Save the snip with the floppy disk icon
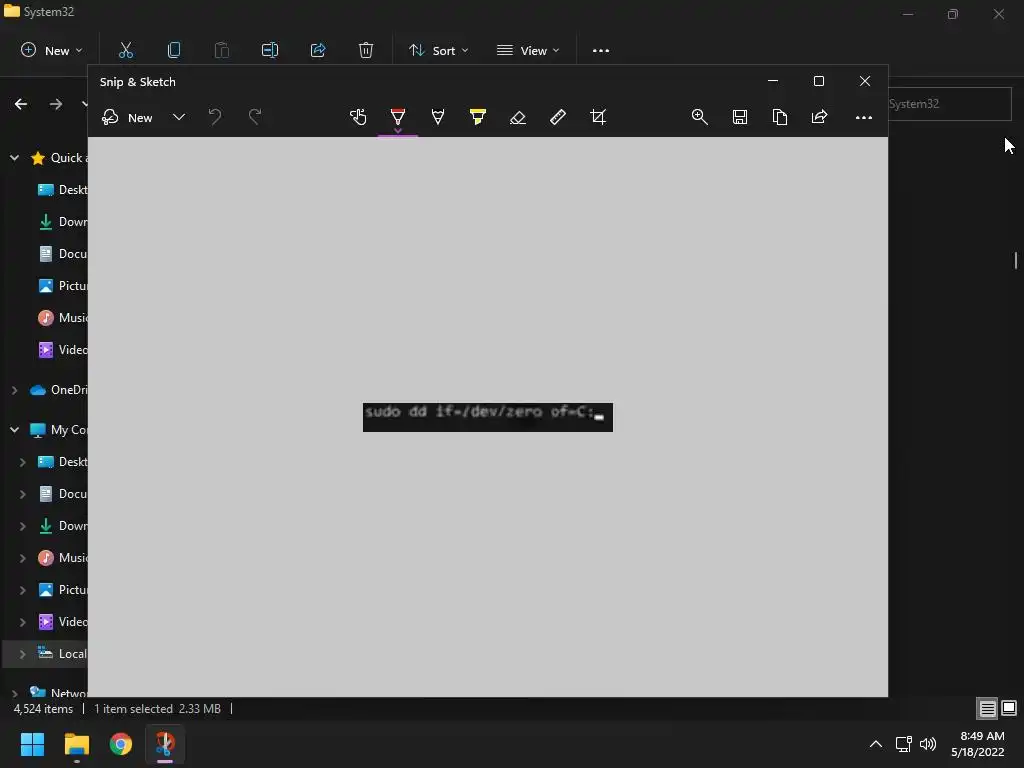This screenshot has width=1024, height=768. [x=739, y=117]
